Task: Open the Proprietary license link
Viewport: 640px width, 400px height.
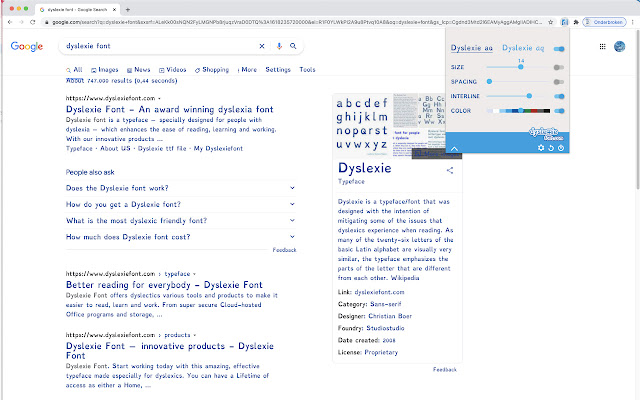Action: pos(381,352)
